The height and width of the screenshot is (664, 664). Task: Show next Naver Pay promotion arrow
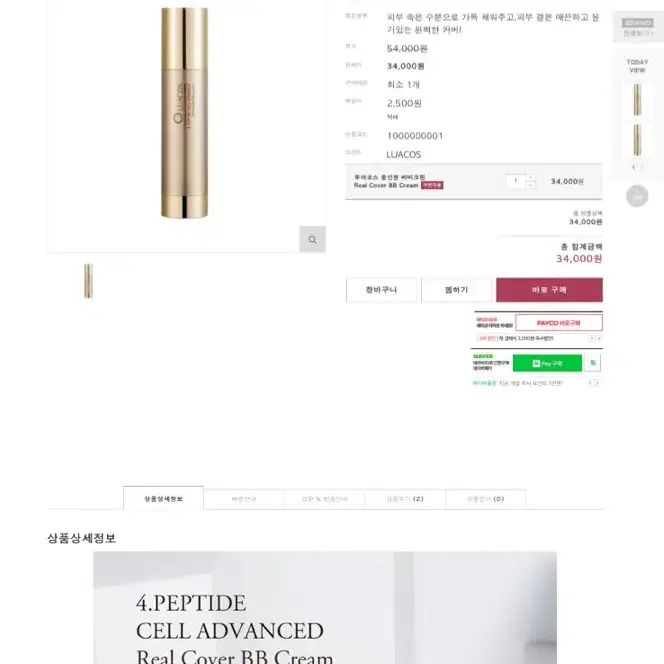[597, 383]
